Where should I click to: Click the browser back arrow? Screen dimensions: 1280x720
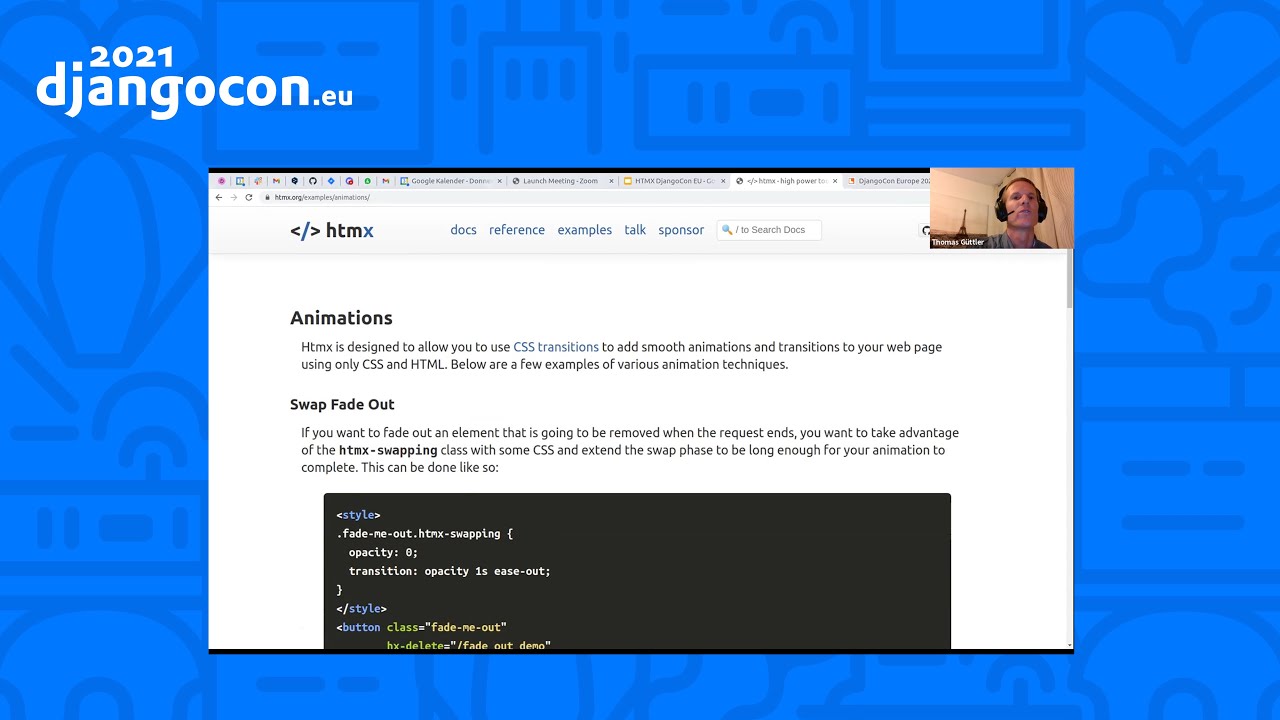[x=219, y=197]
